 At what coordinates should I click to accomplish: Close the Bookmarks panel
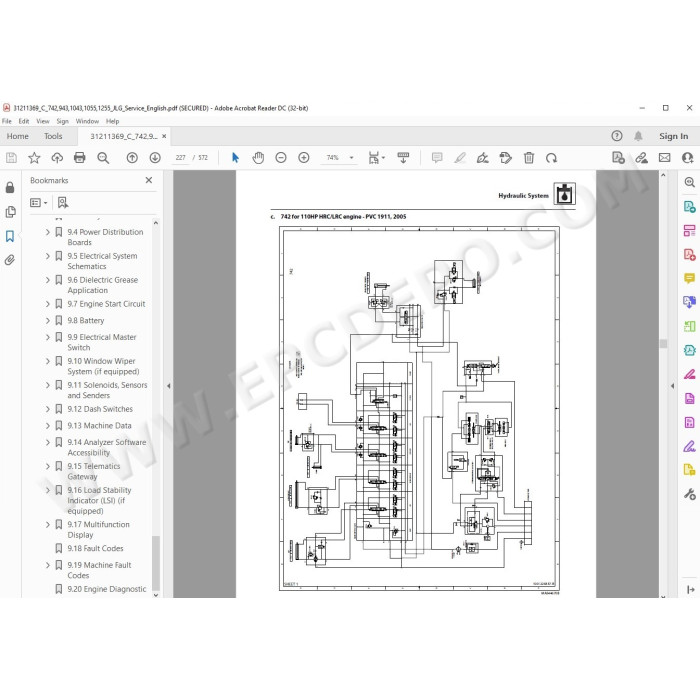point(149,180)
